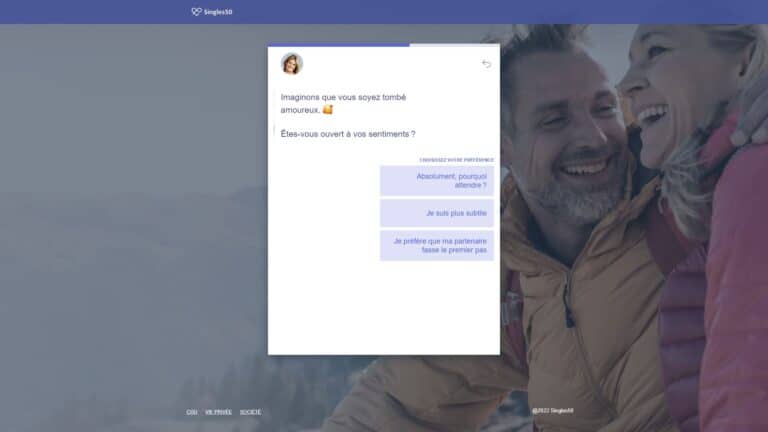Click the text "Êtes-vous ouvert à vos sentiments ?"
Image resolution: width=768 pixels, height=432 pixels.
coord(348,134)
